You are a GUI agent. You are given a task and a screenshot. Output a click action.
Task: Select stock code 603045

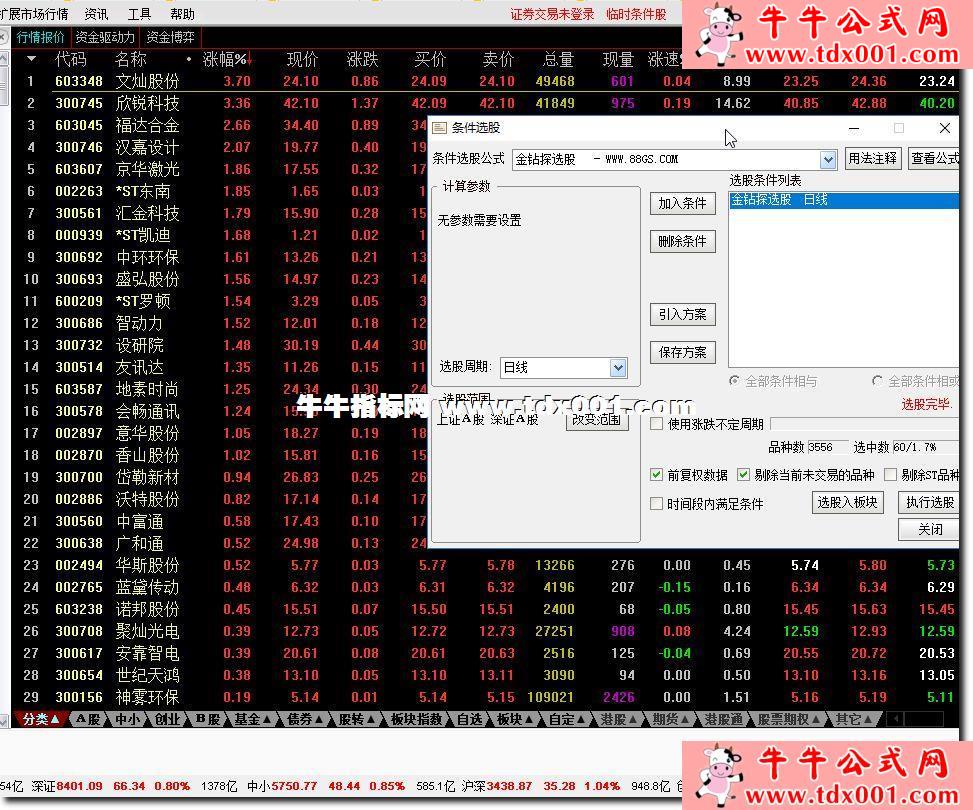pos(79,125)
